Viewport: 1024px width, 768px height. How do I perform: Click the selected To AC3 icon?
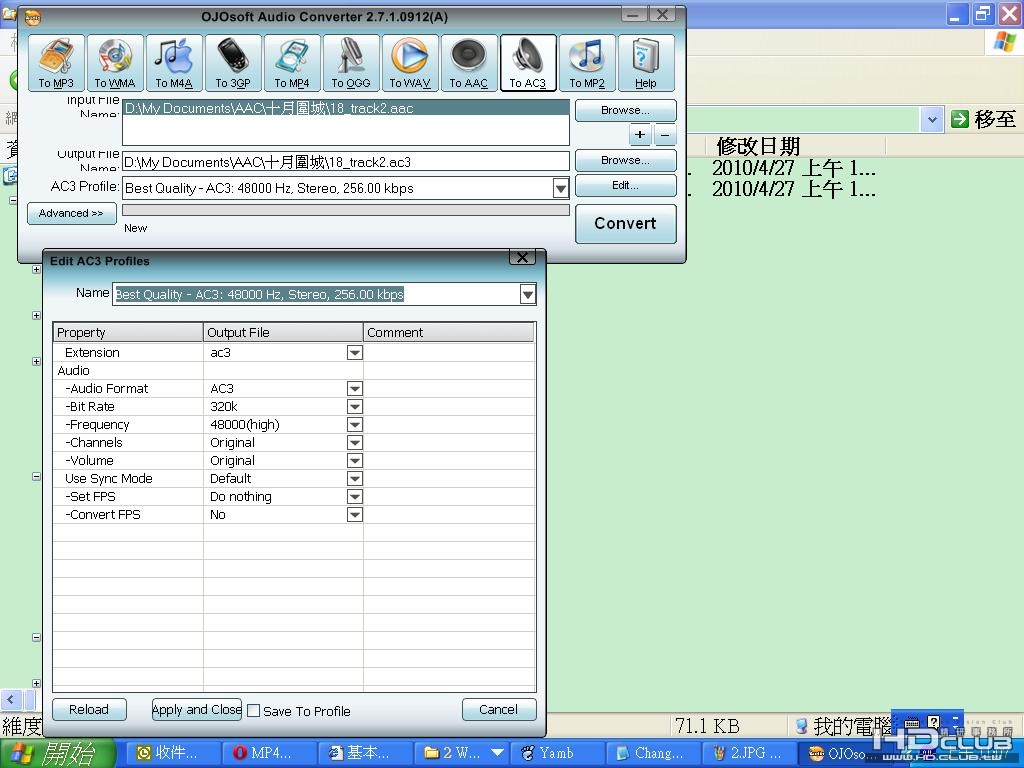click(528, 63)
